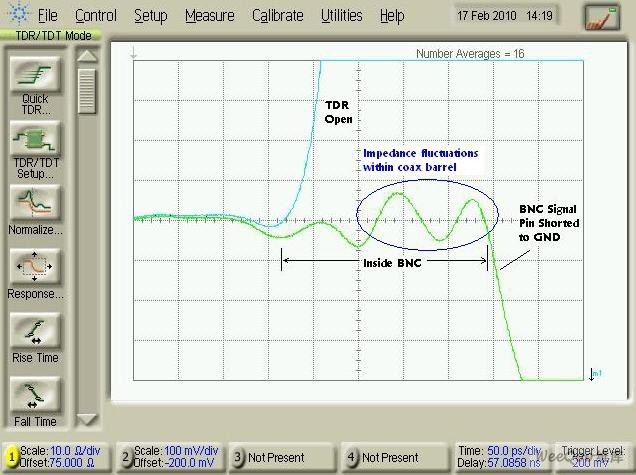
Task: Click the waveform icon in top-right corner
Action: tap(602, 17)
